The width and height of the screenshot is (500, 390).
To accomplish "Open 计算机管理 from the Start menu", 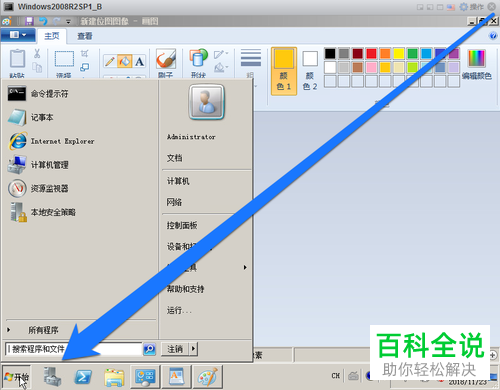I will 80,165.
